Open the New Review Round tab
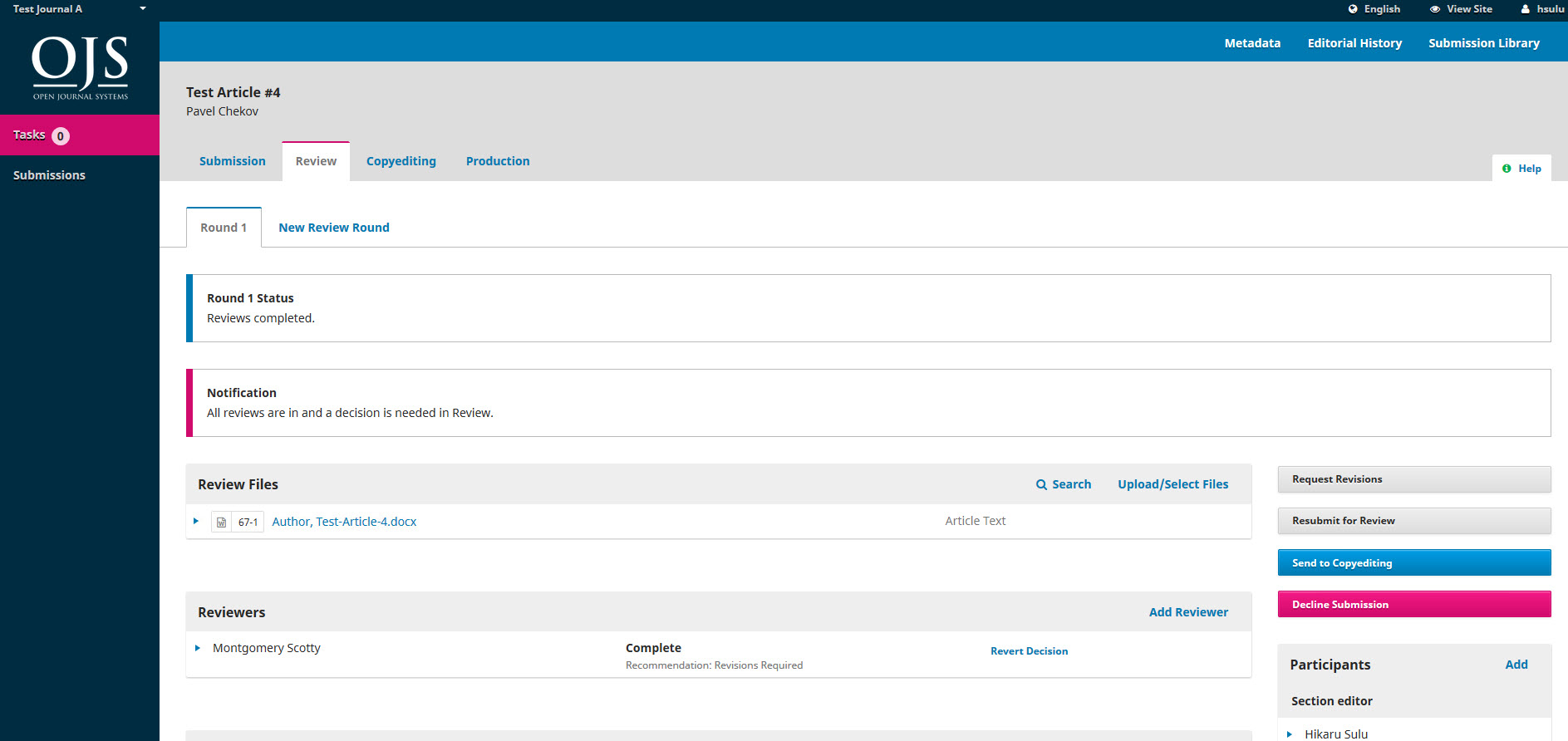1568x741 pixels. tap(333, 228)
